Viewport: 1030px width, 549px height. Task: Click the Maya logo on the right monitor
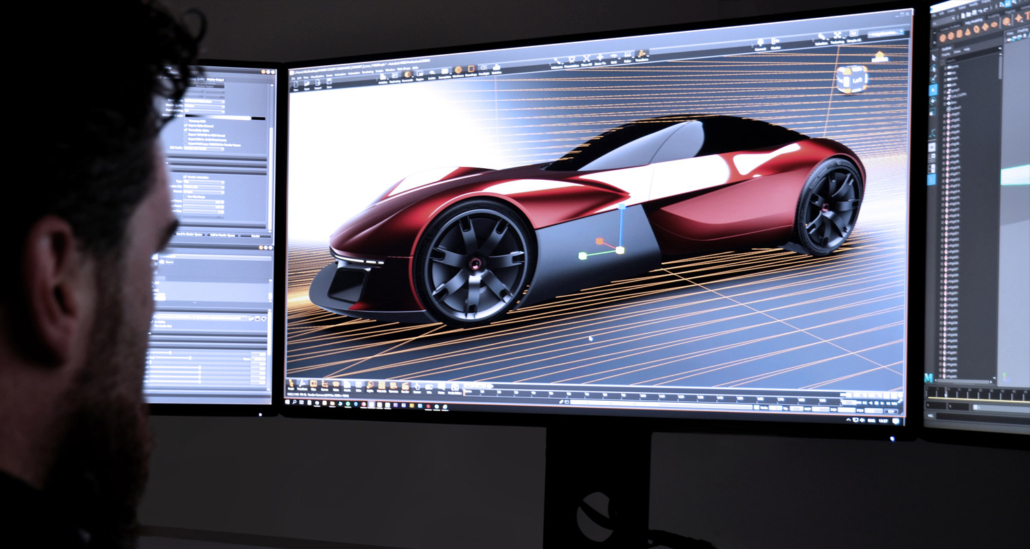click(929, 377)
